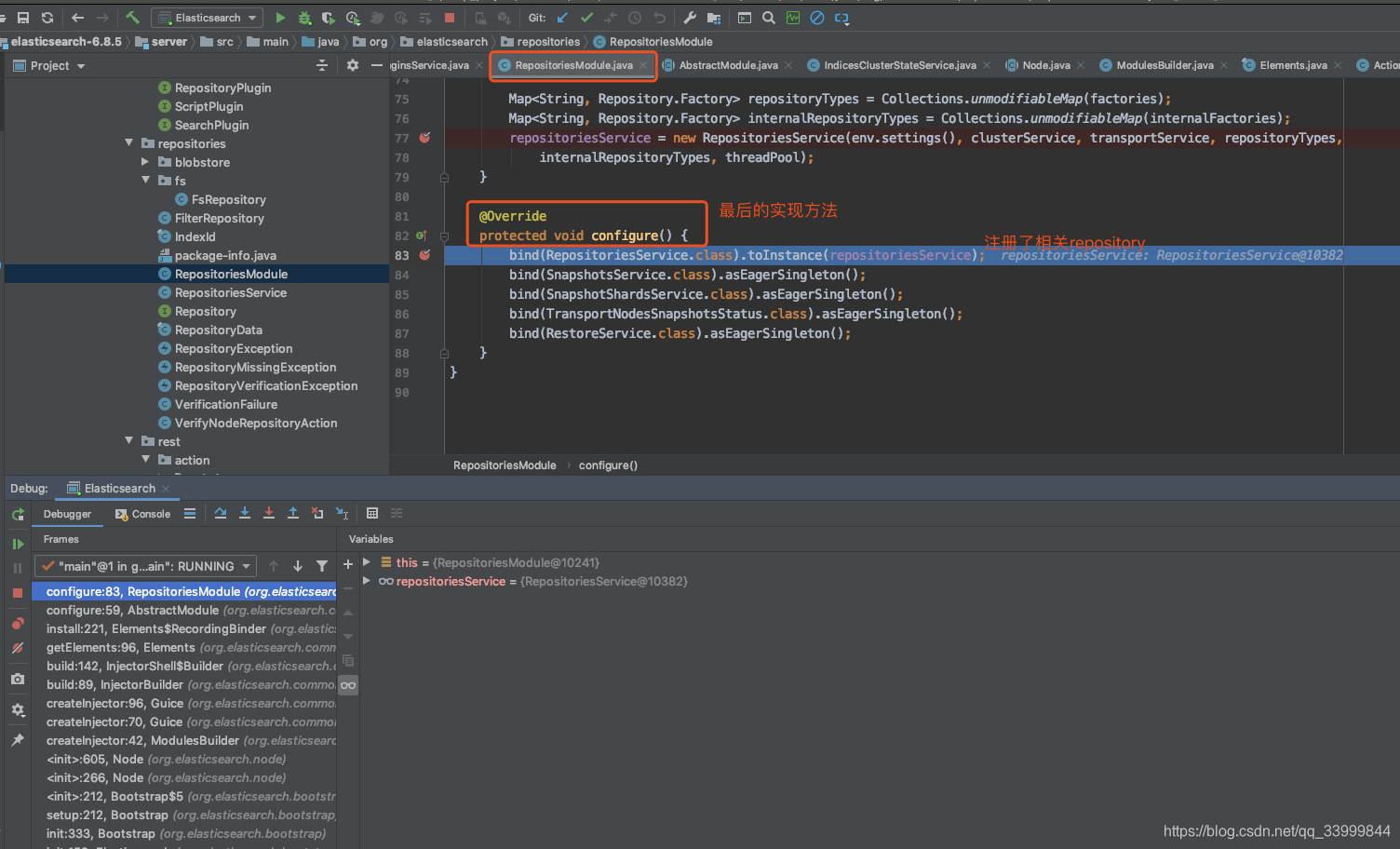The width and height of the screenshot is (1400, 849).
Task: Click the Step Out debugger icon
Action: [293, 514]
